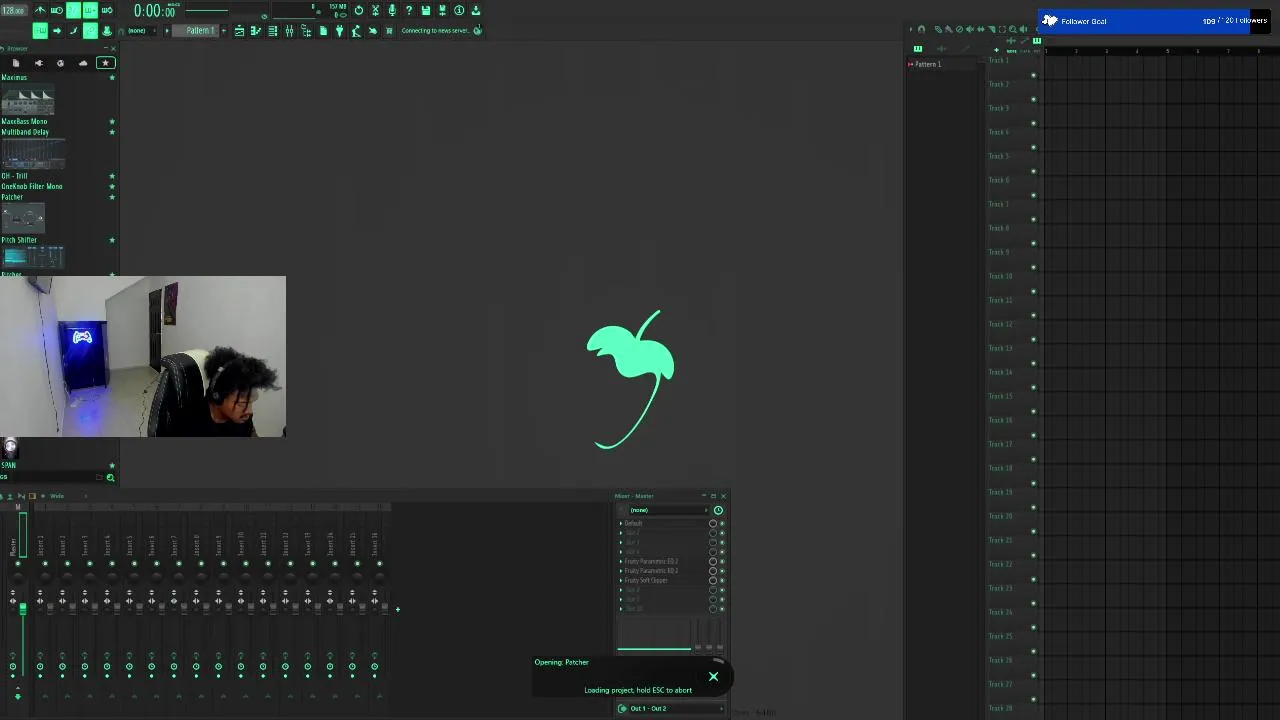The width and height of the screenshot is (1280, 720).
Task: Click browser search magnifier icon
Action: pyautogui.click(x=110, y=477)
